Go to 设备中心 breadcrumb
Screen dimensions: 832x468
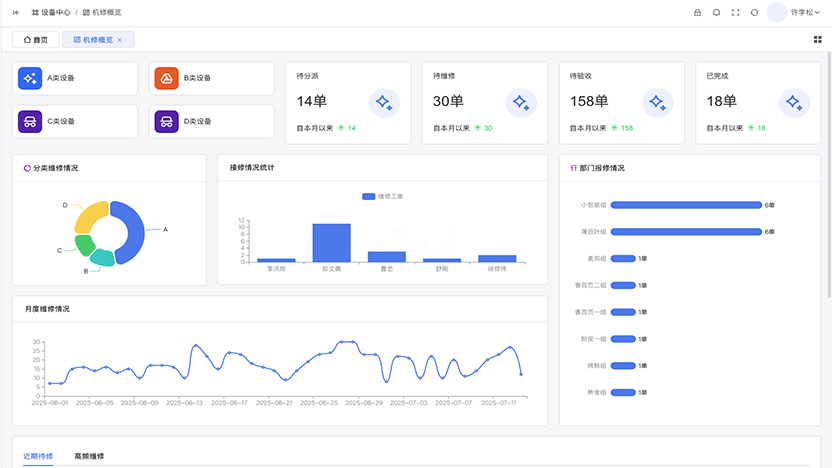point(51,12)
